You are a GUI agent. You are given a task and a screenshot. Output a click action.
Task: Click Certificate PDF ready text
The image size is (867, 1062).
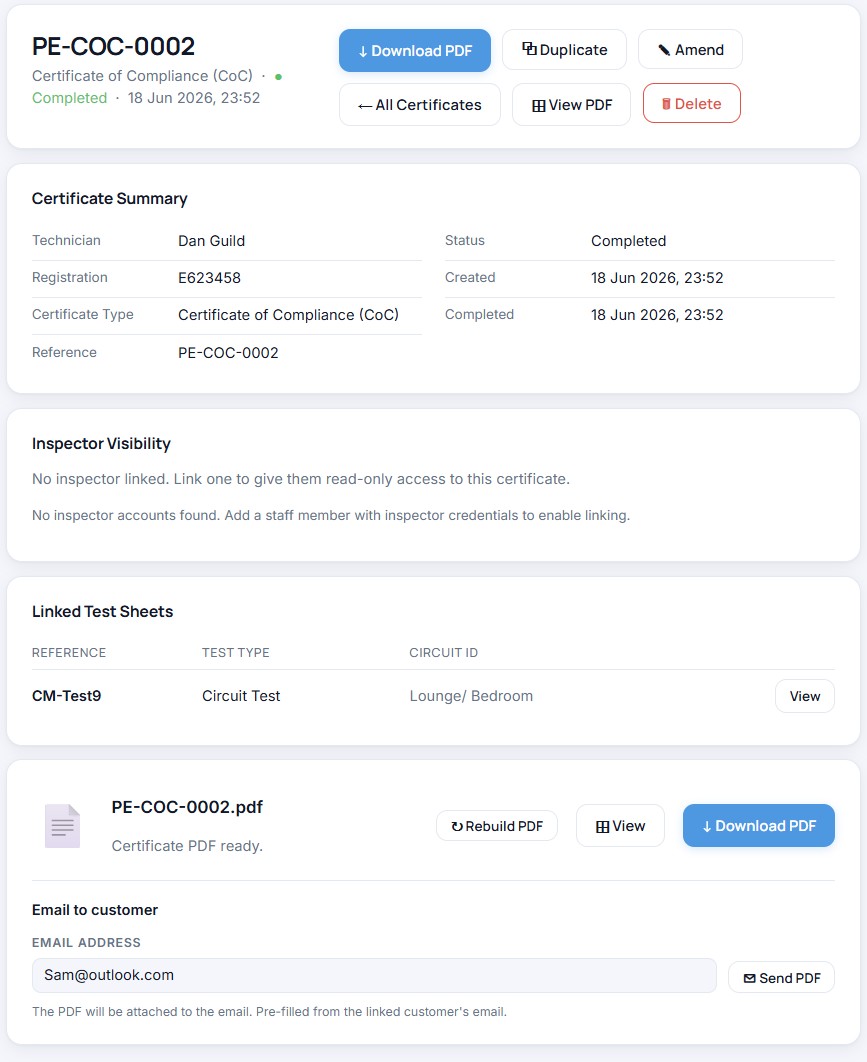187,846
